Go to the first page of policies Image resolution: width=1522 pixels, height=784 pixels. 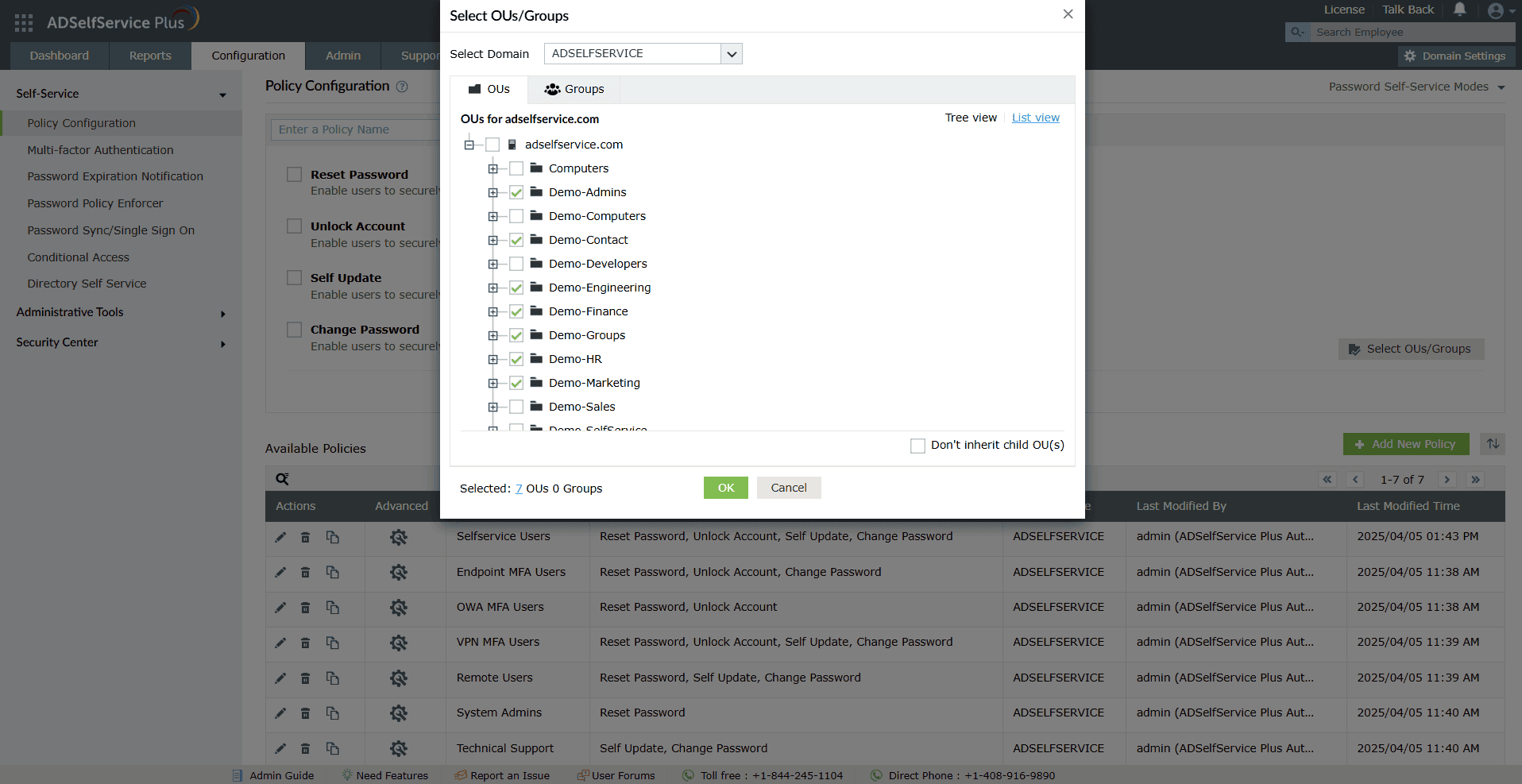(x=1327, y=480)
